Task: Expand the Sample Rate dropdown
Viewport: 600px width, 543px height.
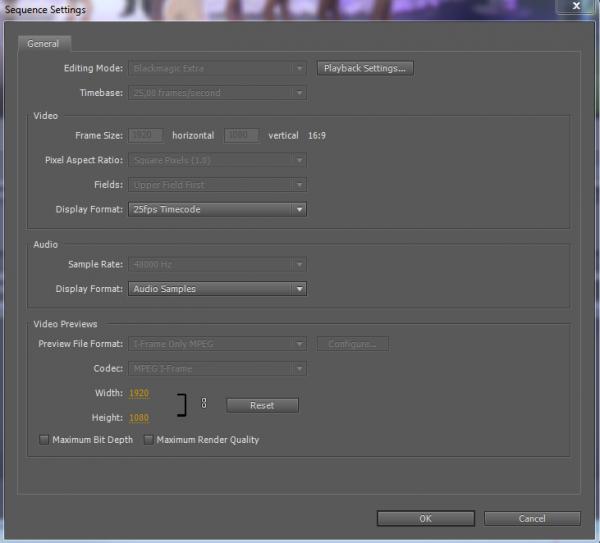Action: coord(217,264)
